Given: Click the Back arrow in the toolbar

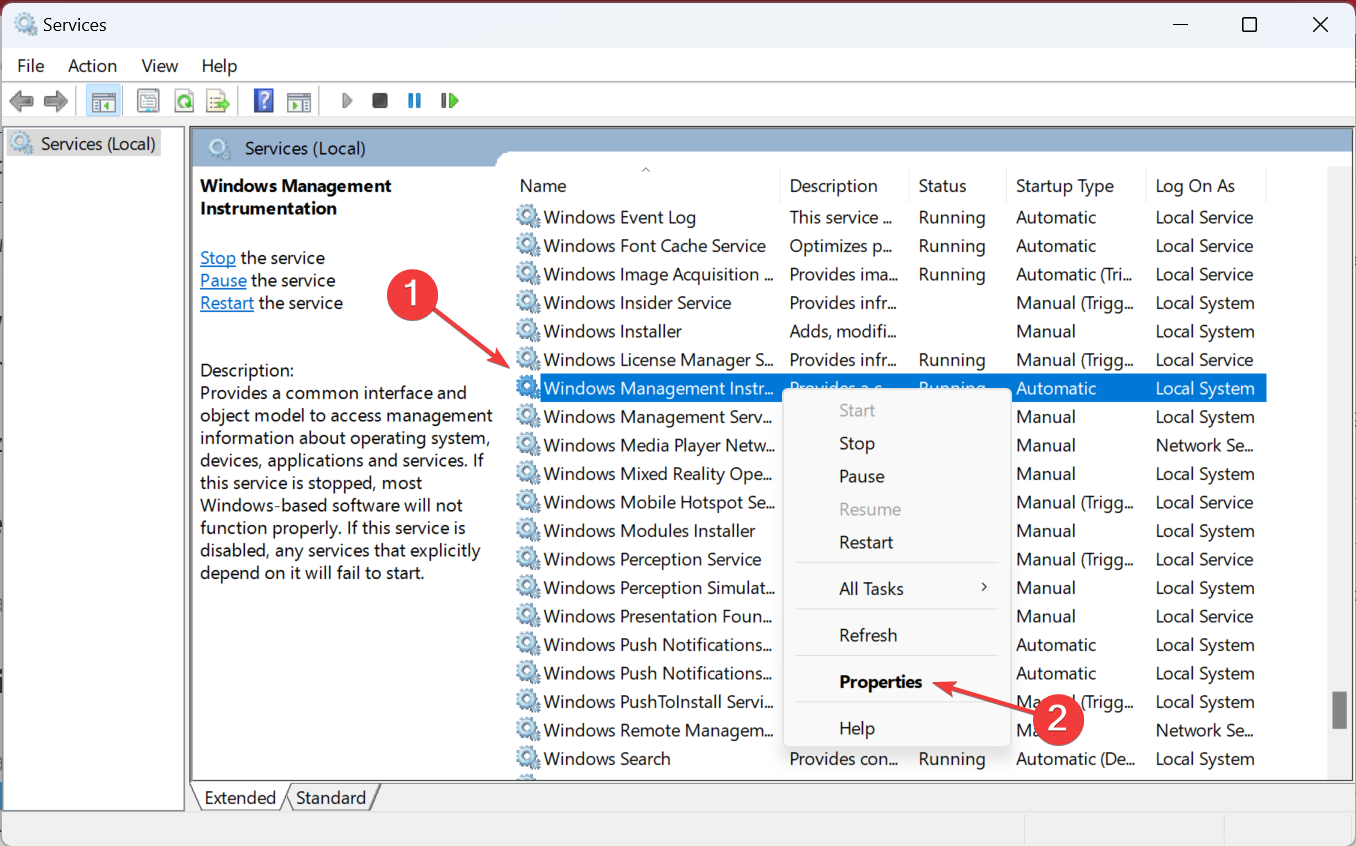Looking at the screenshot, I should pos(22,101).
